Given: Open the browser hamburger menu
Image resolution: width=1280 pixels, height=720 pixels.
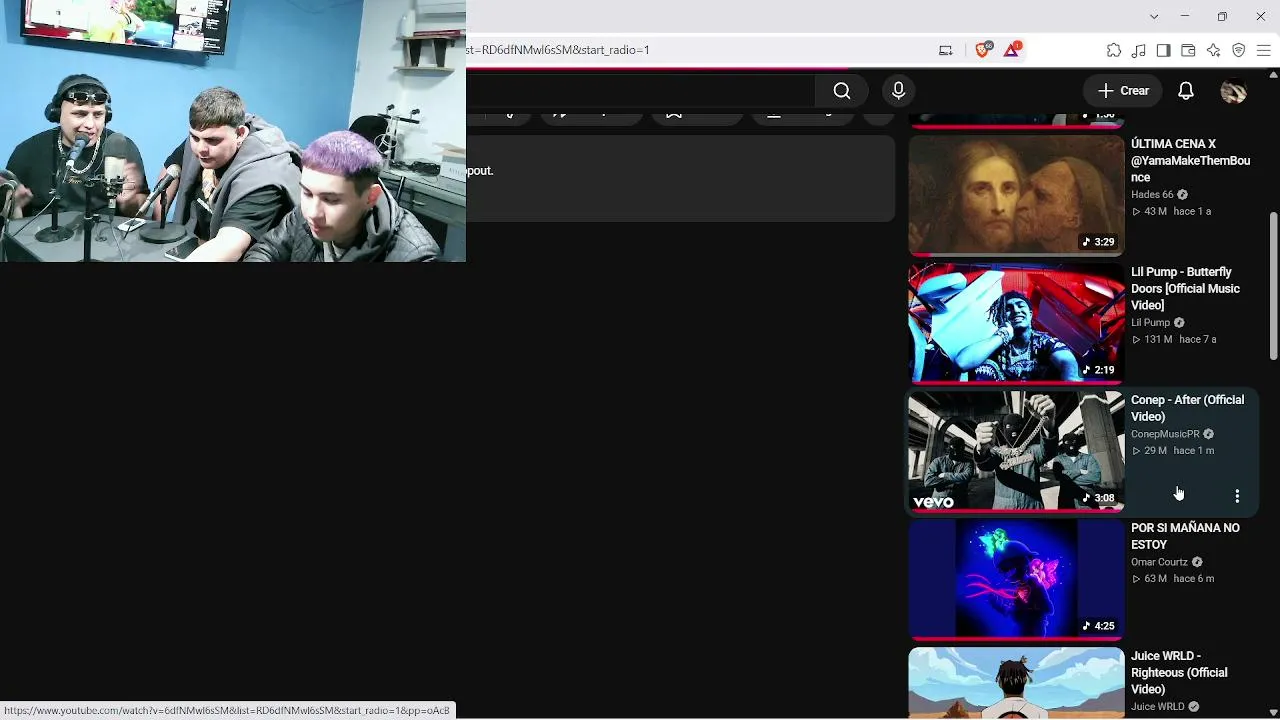Looking at the screenshot, I should (x=1264, y=50).
